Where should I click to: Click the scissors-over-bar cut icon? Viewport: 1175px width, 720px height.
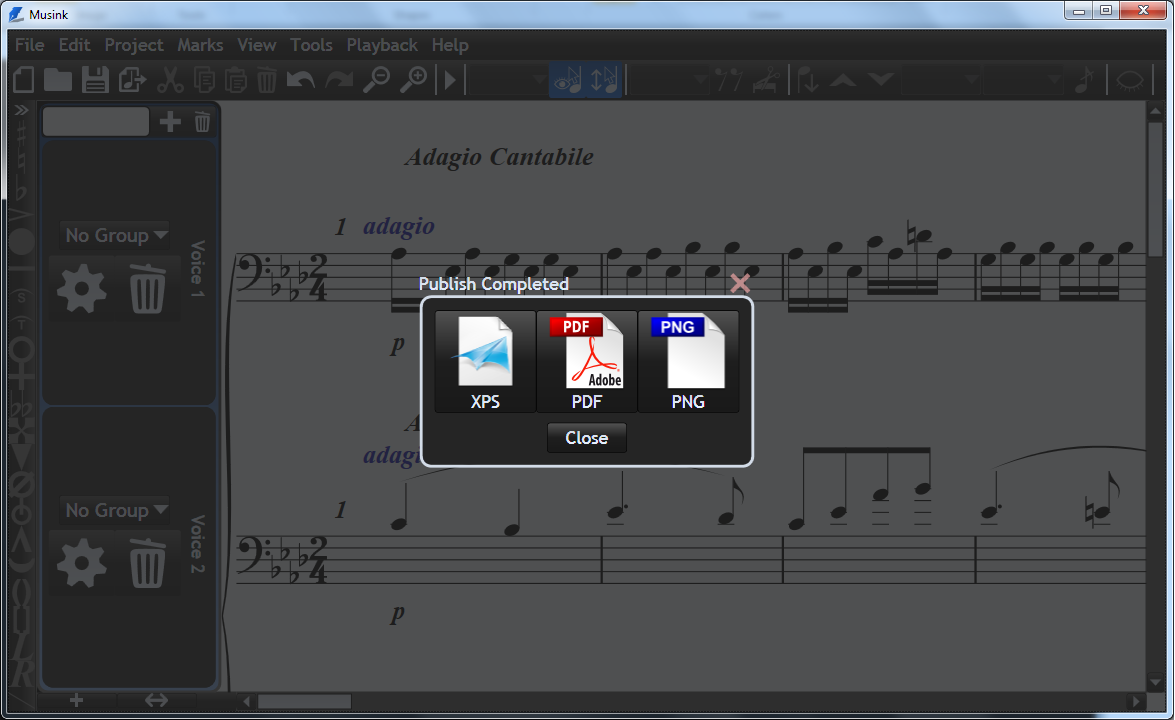coord(766,79)
